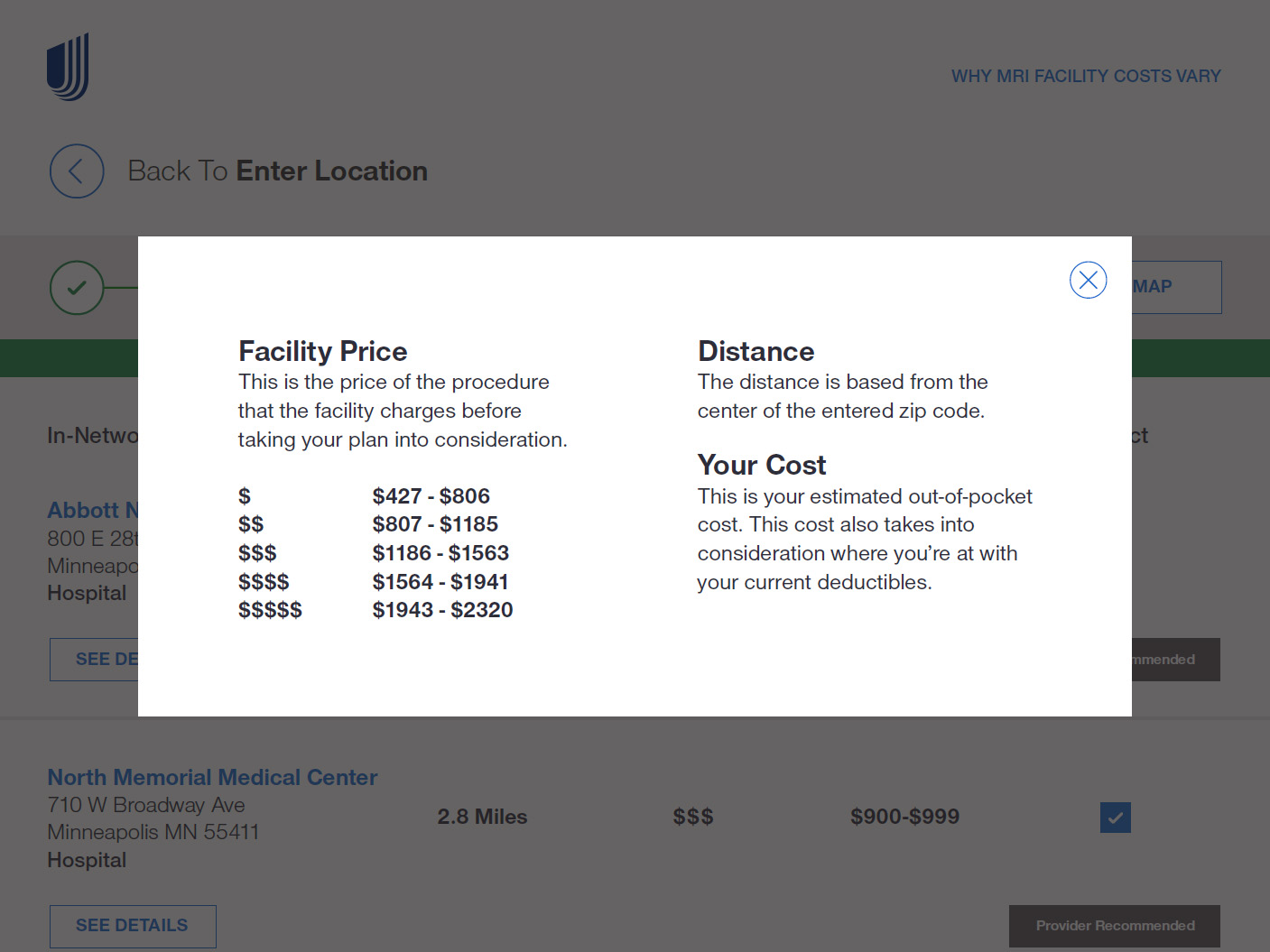The height and width of the screenshot is (952, 1270).
Task: Click the UnitedHealthcare logo
Action: tap(68, 67)
